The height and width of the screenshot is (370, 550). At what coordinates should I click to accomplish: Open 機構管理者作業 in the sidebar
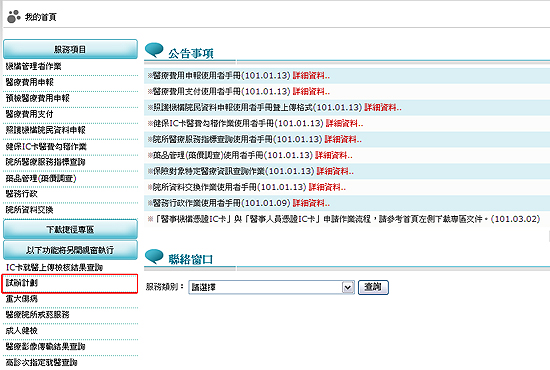tap(33, 66)
